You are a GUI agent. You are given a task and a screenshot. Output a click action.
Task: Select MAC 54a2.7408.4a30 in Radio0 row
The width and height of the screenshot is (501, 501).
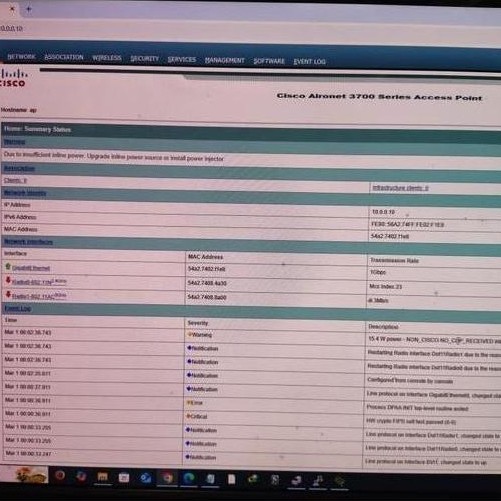207,283
